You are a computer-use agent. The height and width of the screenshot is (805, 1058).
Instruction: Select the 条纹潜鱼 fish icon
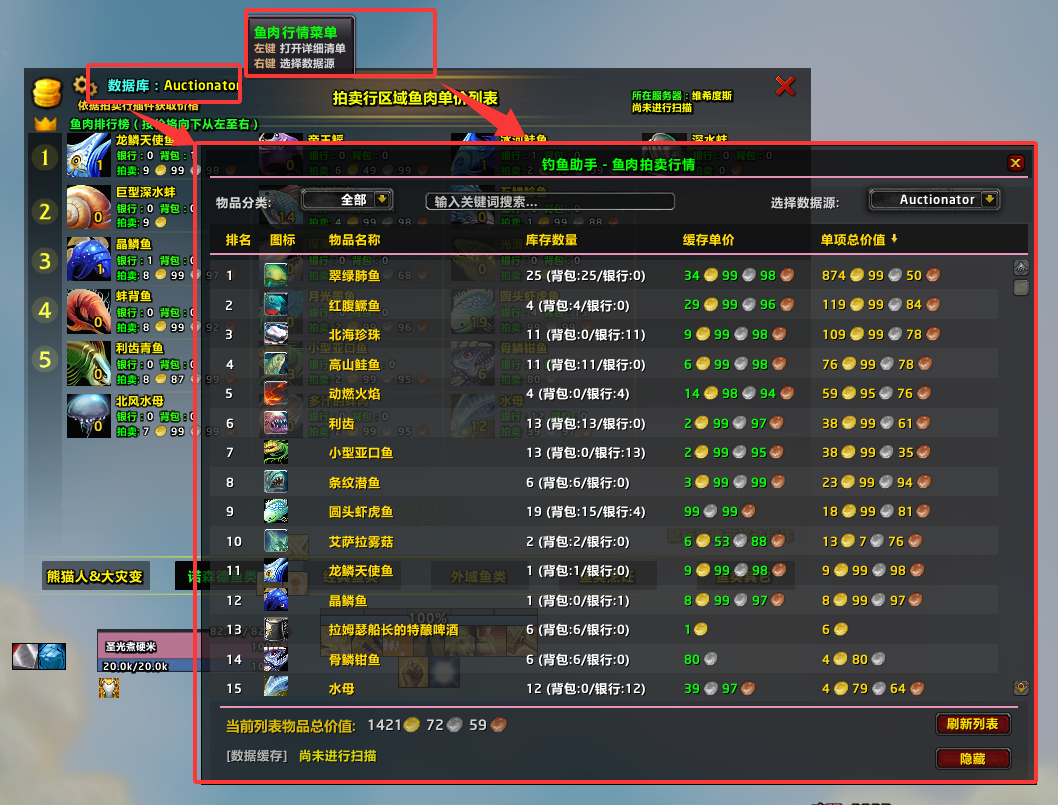point(275,482)
